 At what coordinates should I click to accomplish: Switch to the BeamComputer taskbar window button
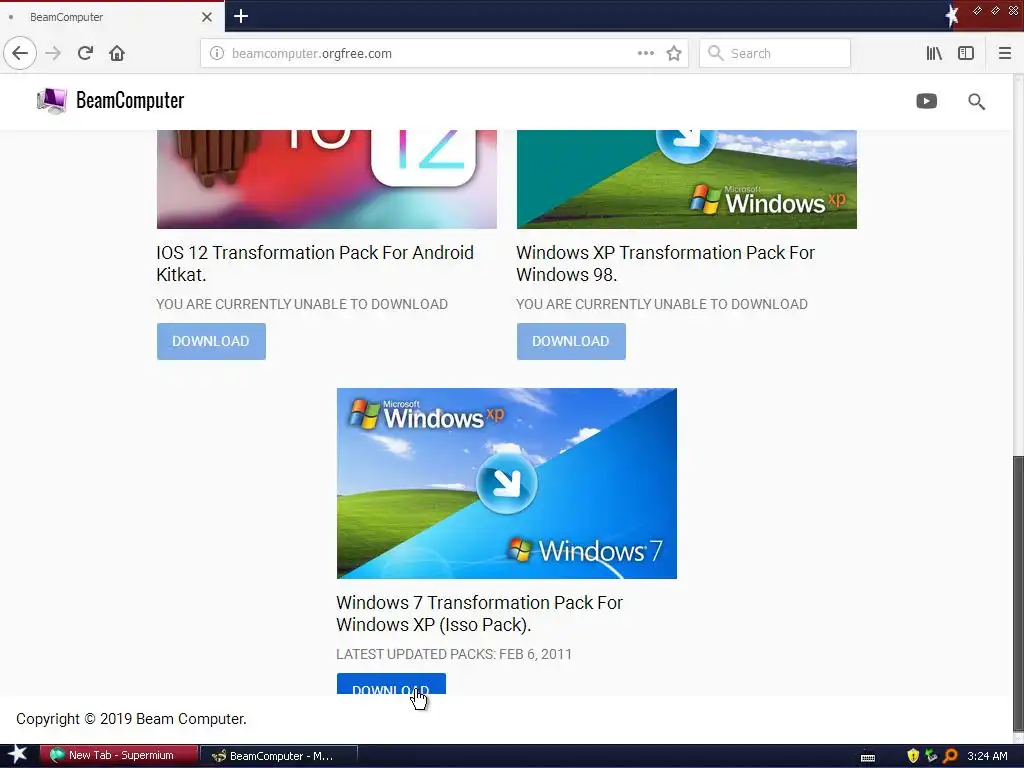[x=279, y=756]
